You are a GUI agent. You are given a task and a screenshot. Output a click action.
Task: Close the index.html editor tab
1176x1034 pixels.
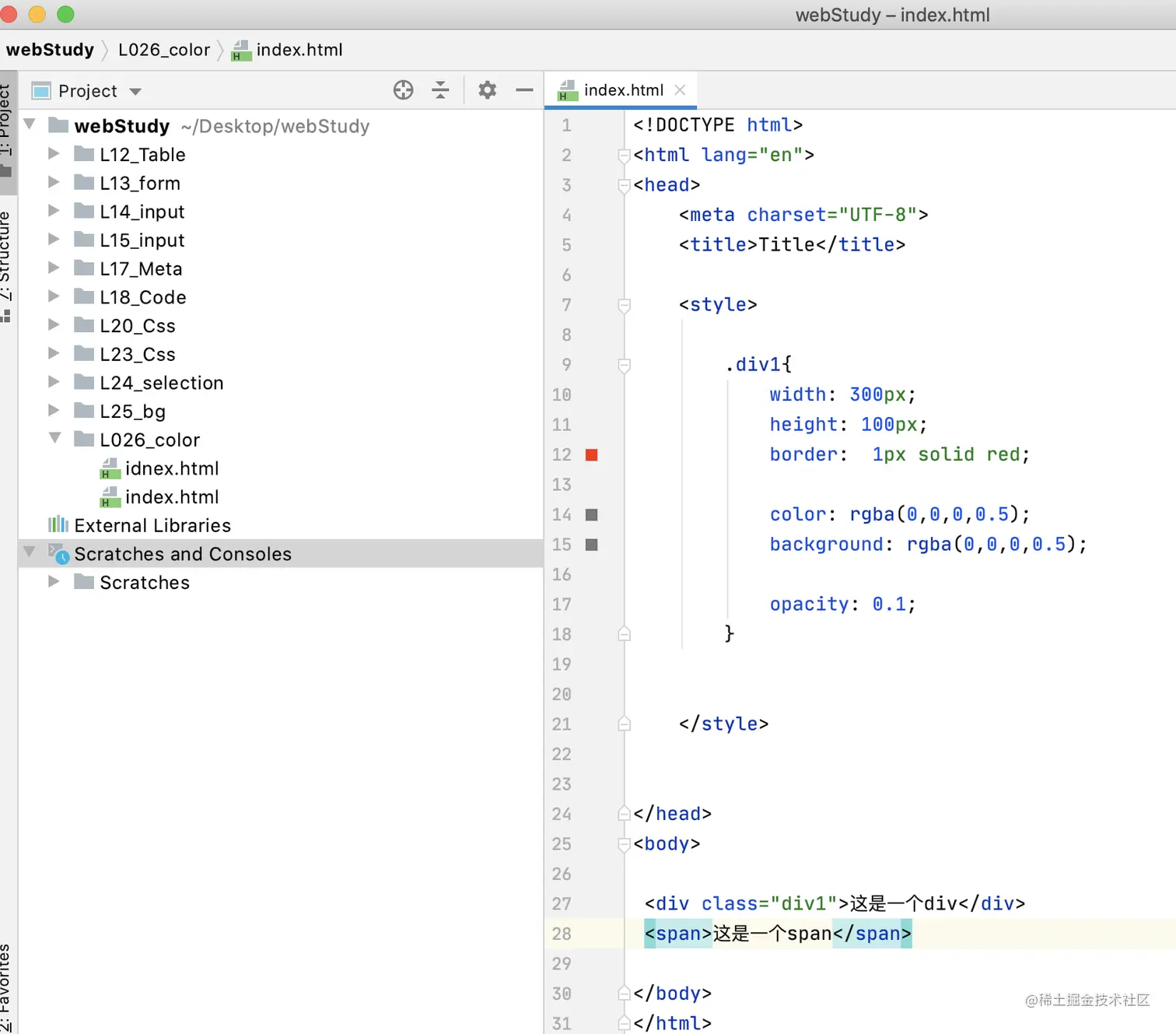tap(680, 90)
